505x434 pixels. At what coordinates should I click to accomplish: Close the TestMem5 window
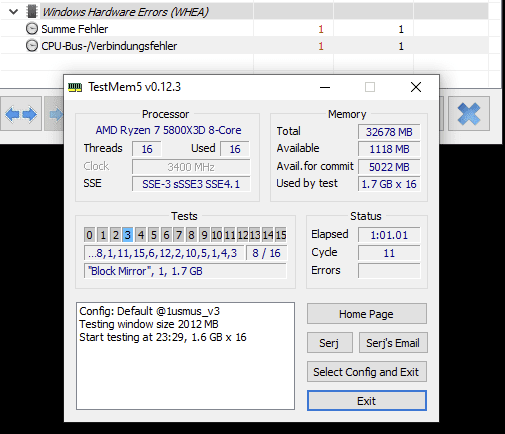[x=416, y=87]
